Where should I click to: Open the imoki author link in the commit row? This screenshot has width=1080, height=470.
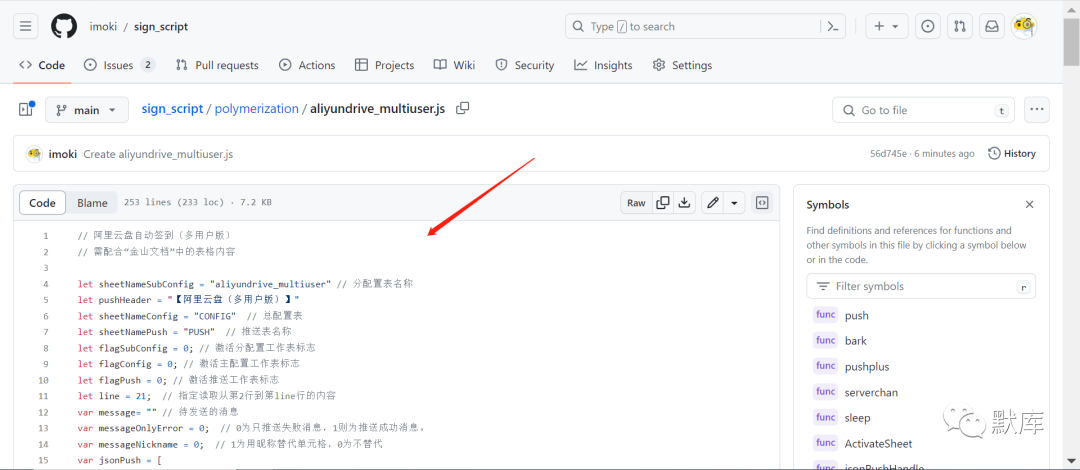coord(63,154)
